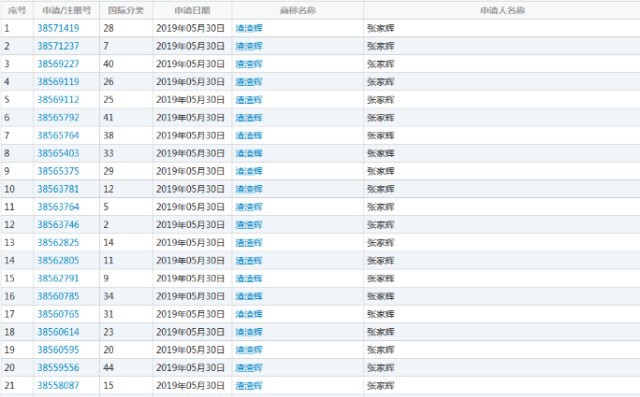Screen dimensions: 640x397
Task: Select the date cell in row 21
Action: [x=192, y=386]
